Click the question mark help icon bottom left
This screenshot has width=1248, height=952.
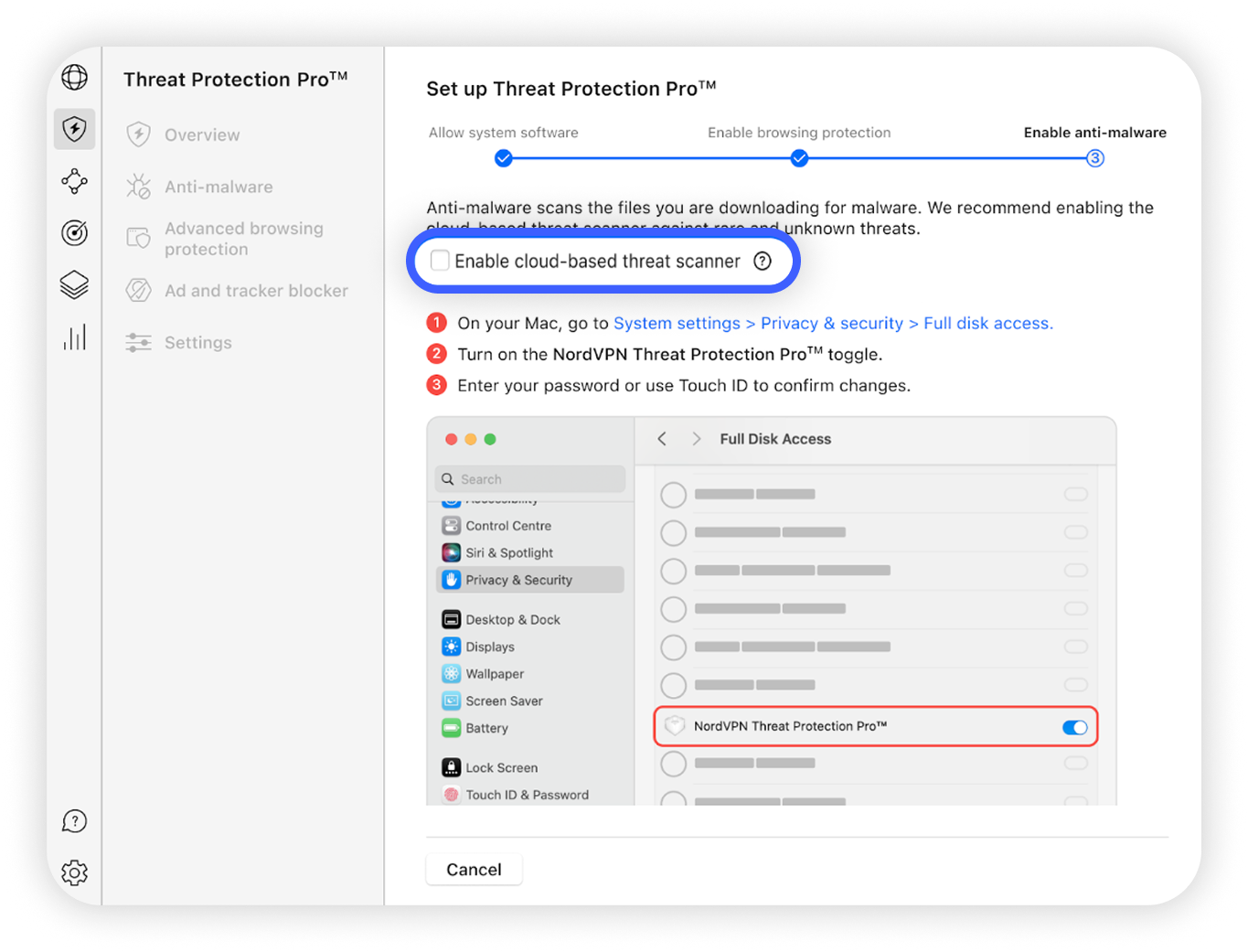pyautogui.click(x=74, y=821)
